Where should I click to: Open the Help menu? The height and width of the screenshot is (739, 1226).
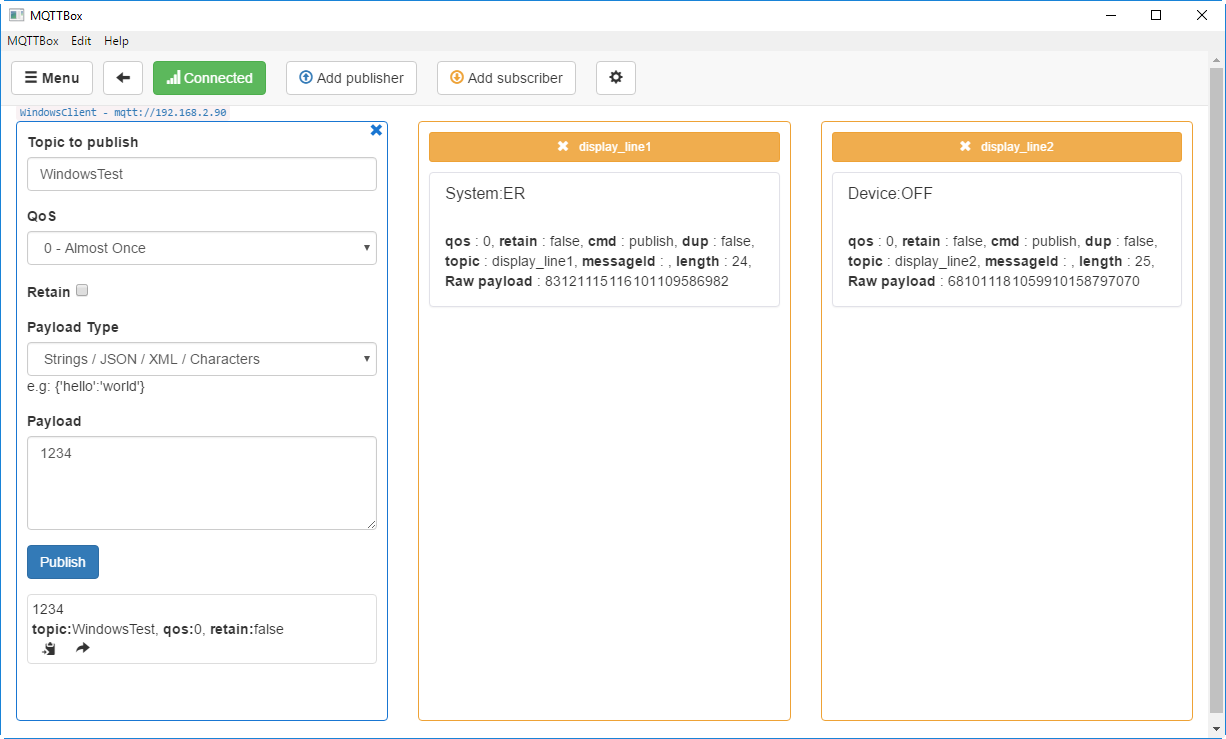coord(116,41)
